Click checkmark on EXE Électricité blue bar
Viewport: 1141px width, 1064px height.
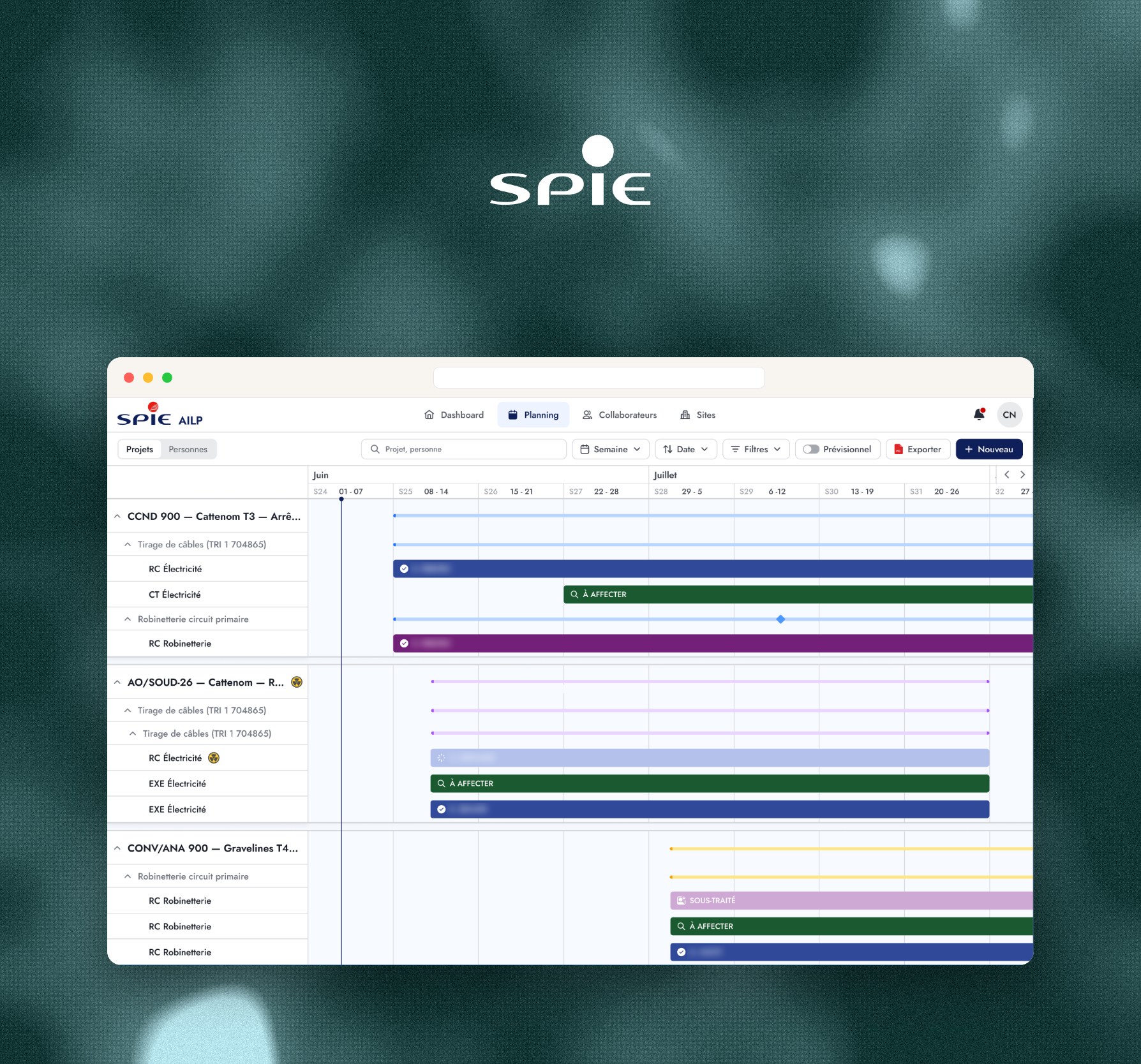(x=441, y=809)
